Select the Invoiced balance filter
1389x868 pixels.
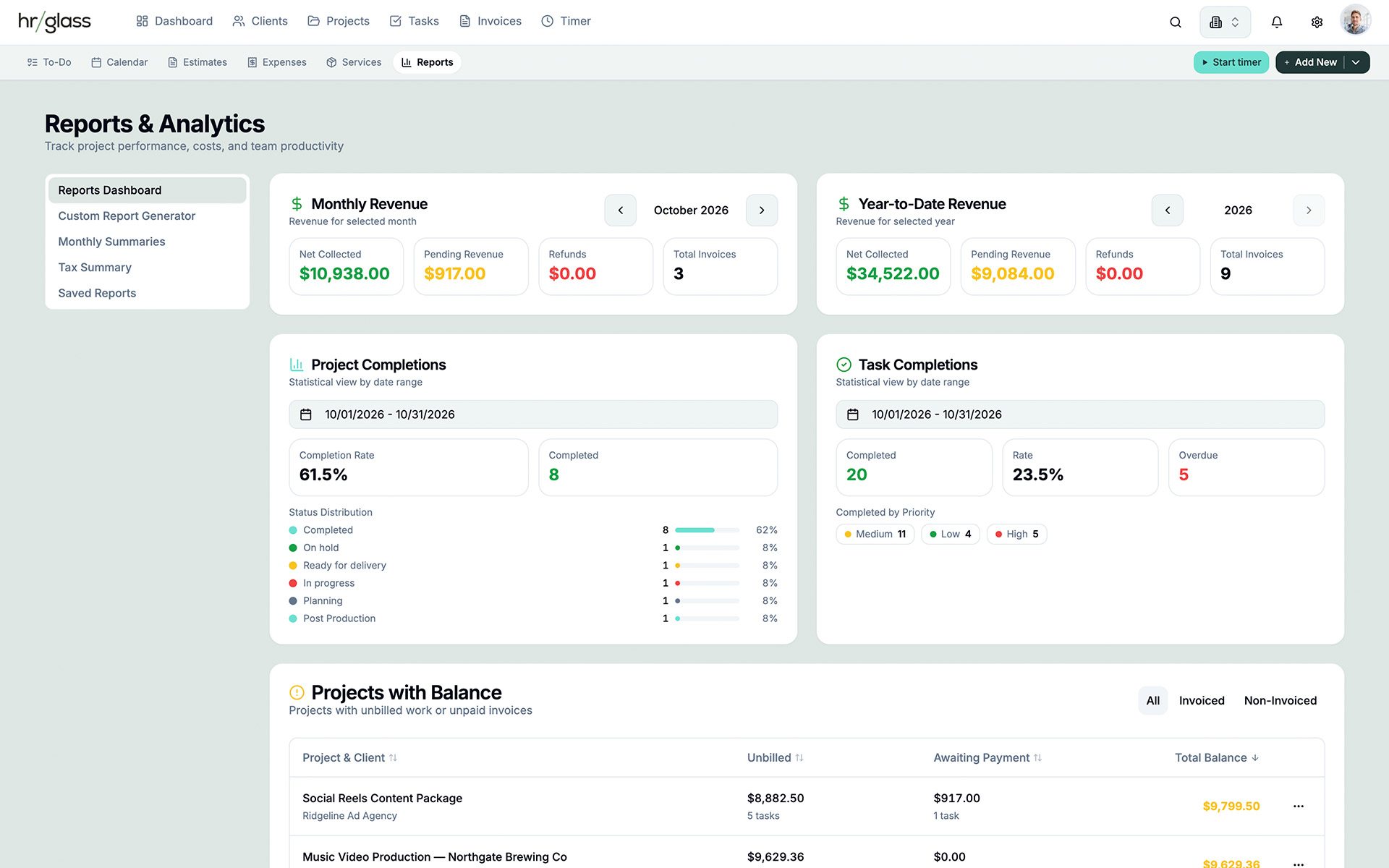click(x=1202, y=701)
